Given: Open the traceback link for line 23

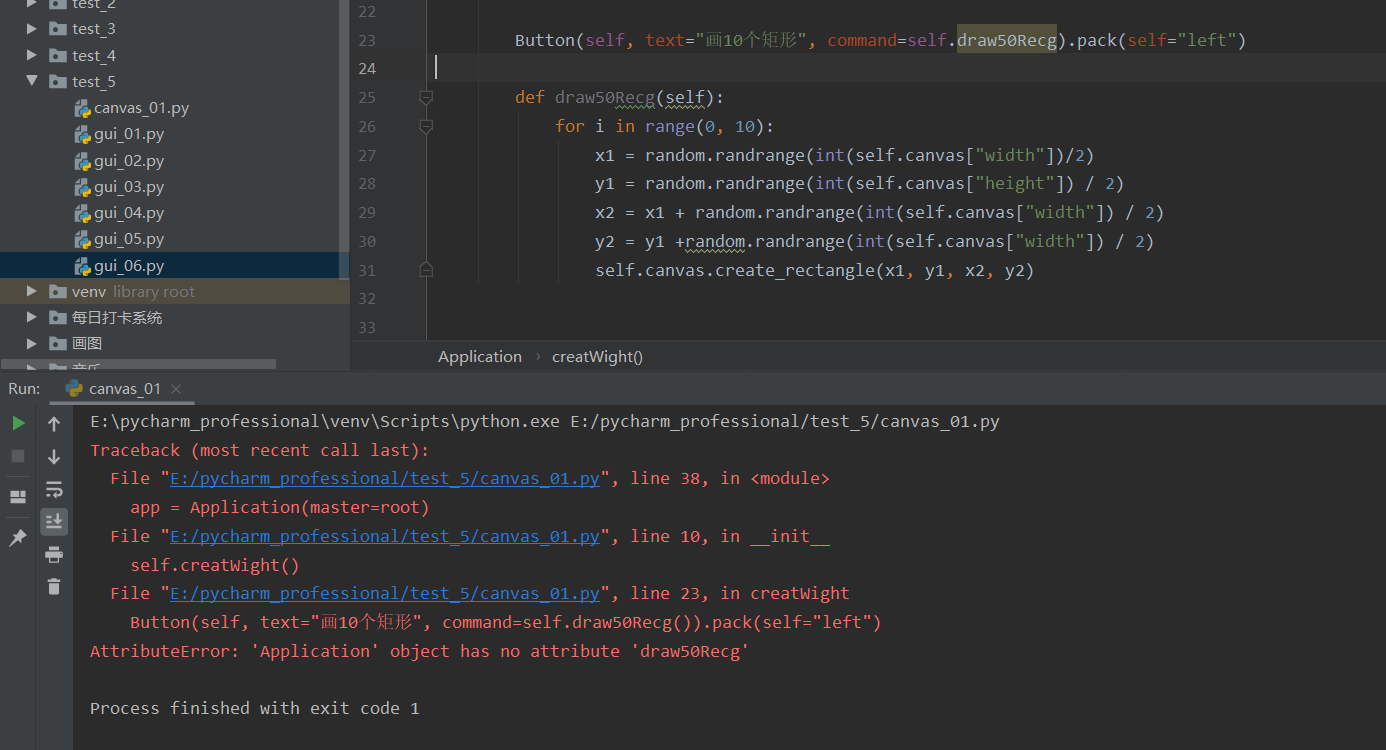Looking at the screenshot, I should coord(385,594).
